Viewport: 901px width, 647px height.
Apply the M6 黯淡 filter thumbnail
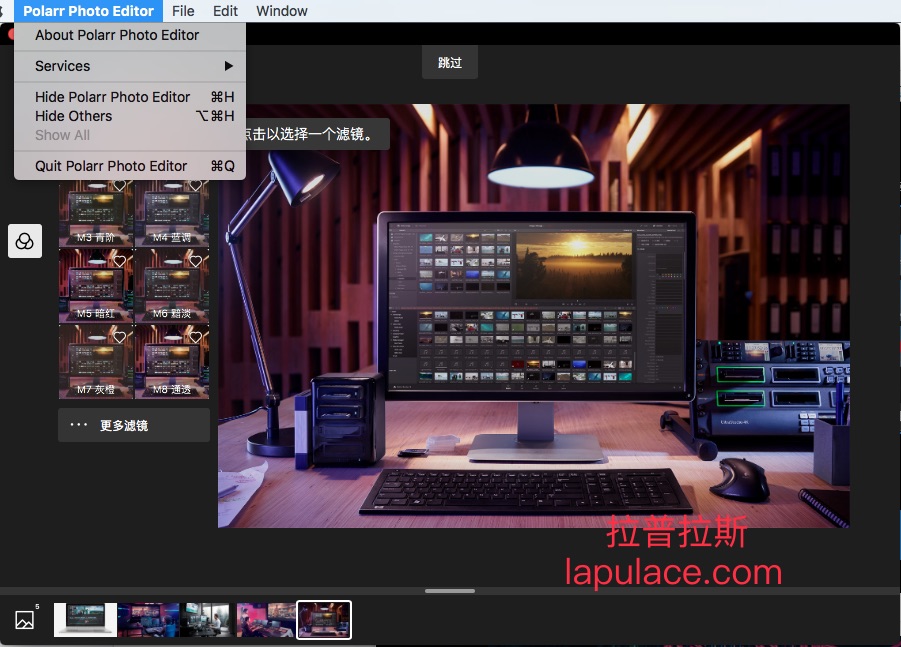coord(172,286)
